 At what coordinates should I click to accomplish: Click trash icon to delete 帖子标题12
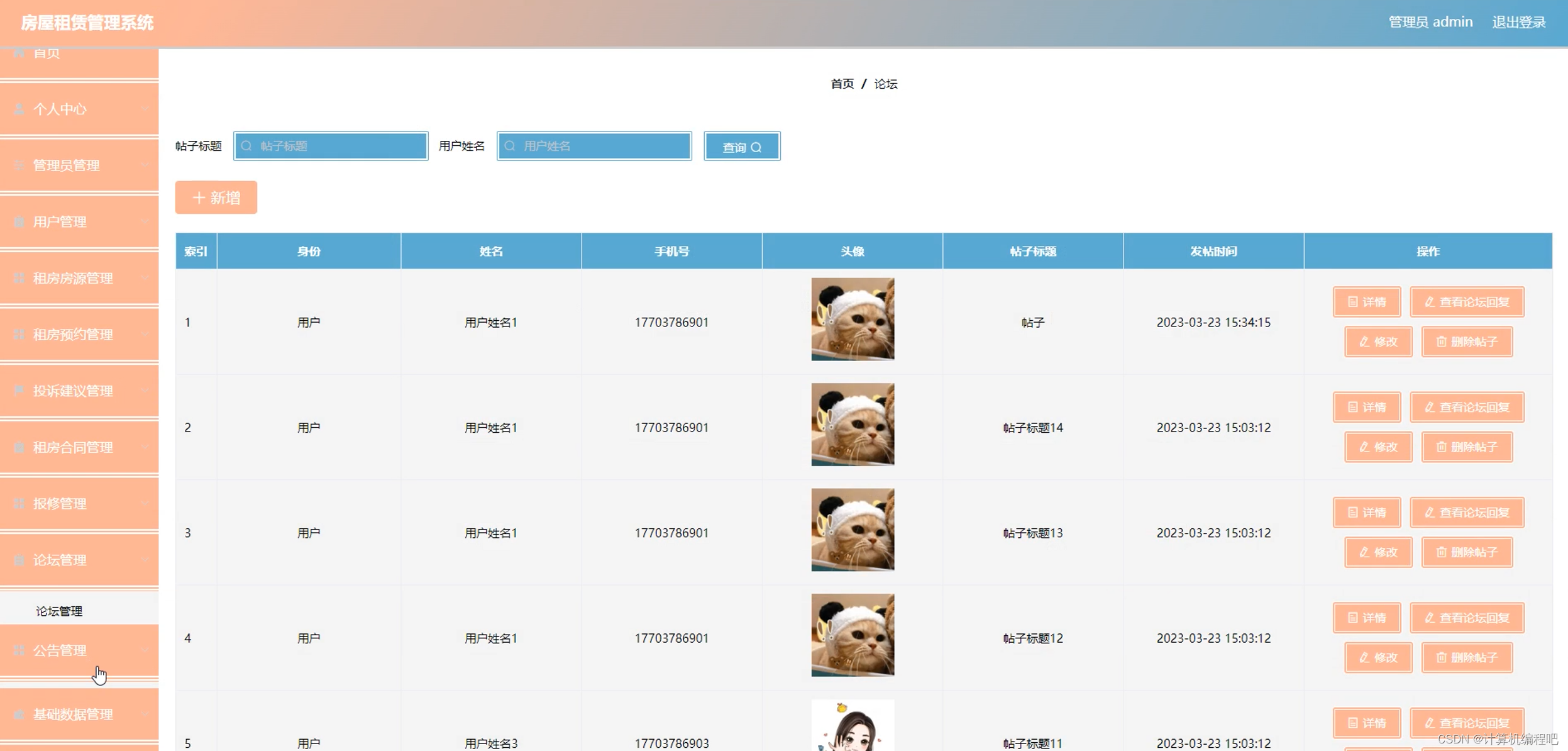tap(1441, 657)
